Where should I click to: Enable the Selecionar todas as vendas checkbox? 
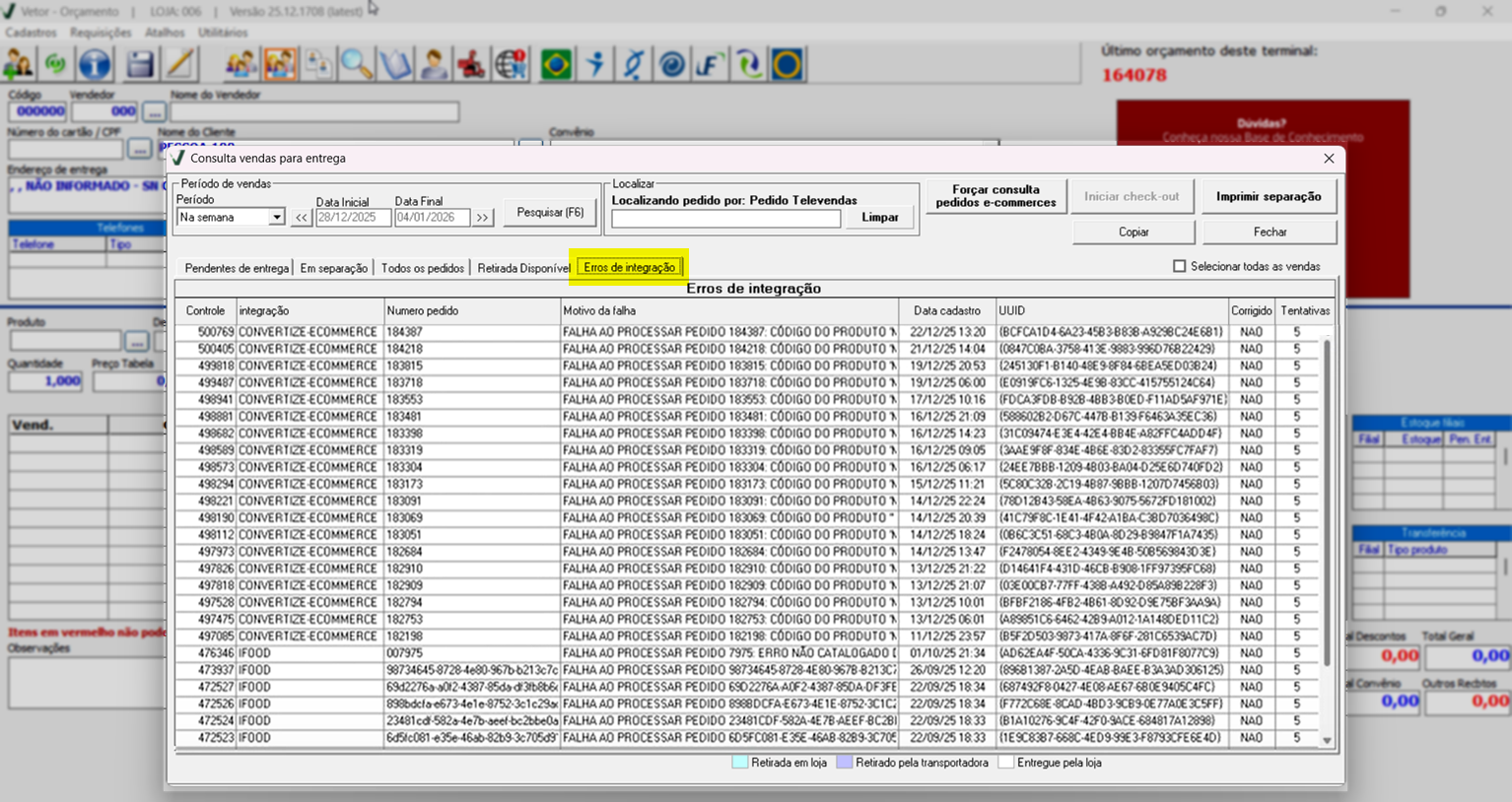point(1179,266)
